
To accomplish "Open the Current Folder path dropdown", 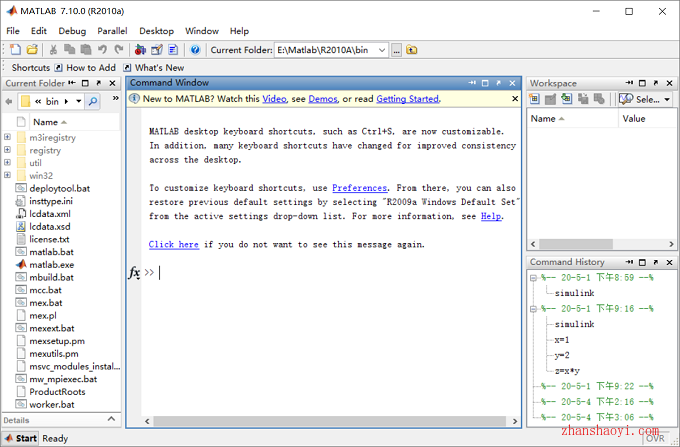I will 382,50.
